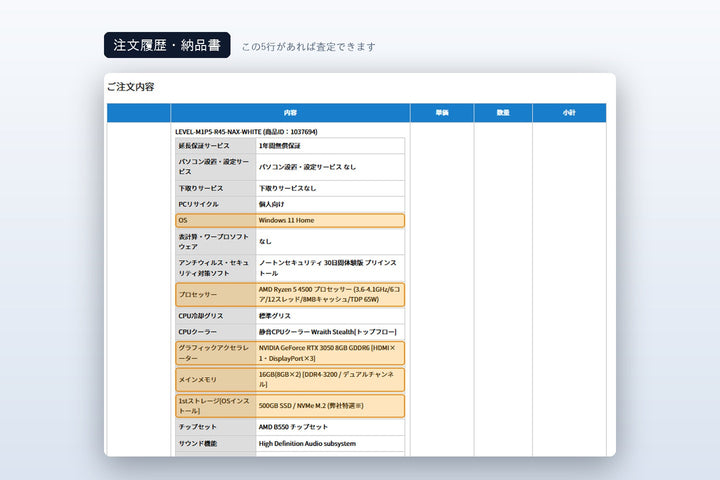Screen dimensions: 720x480
Task: Click the プロセッサー row label
Action: 197,294
